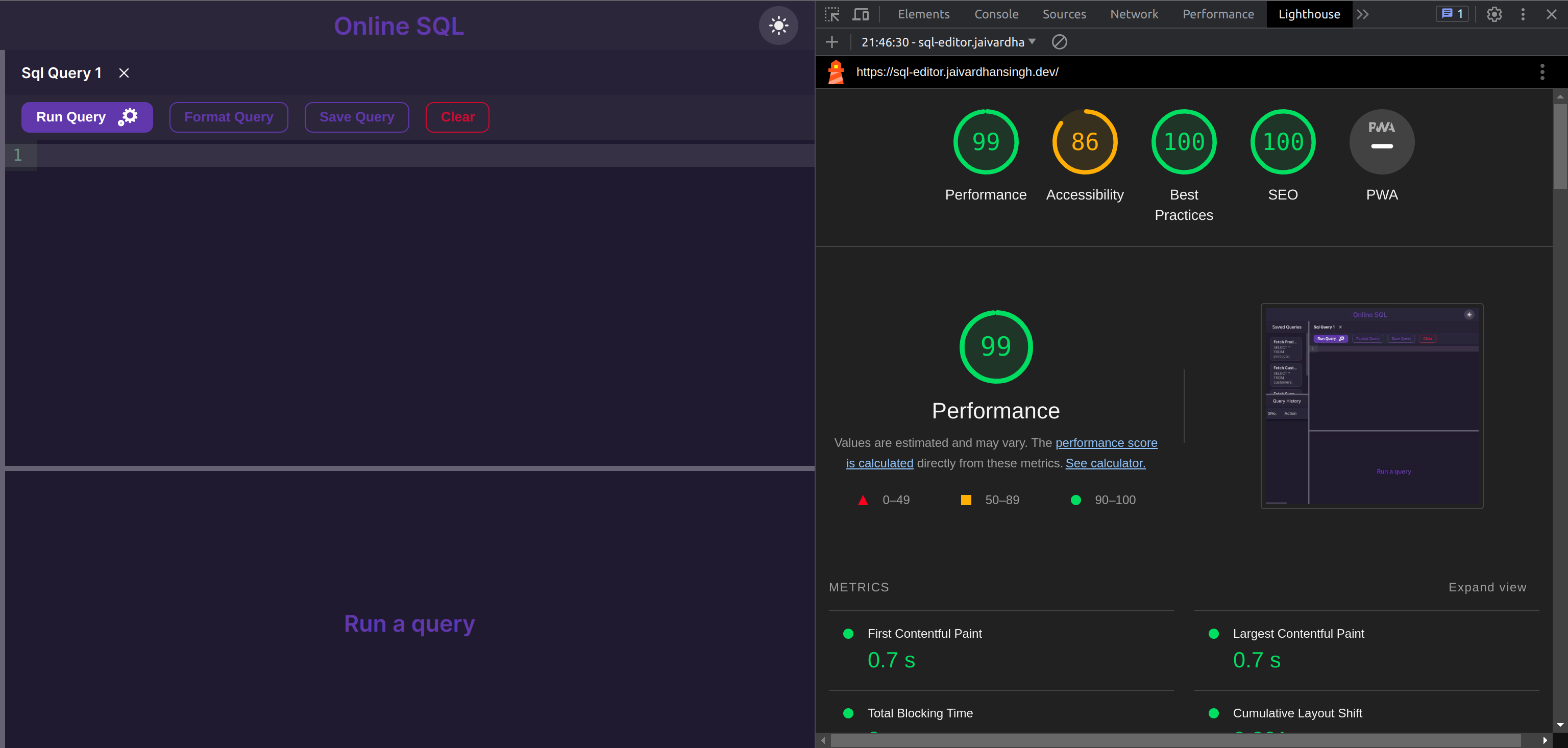The height and width of the screenshot is (748, 1568).
Task: Click the Accessibility score gauge of 86
Action: point(1085,142)
